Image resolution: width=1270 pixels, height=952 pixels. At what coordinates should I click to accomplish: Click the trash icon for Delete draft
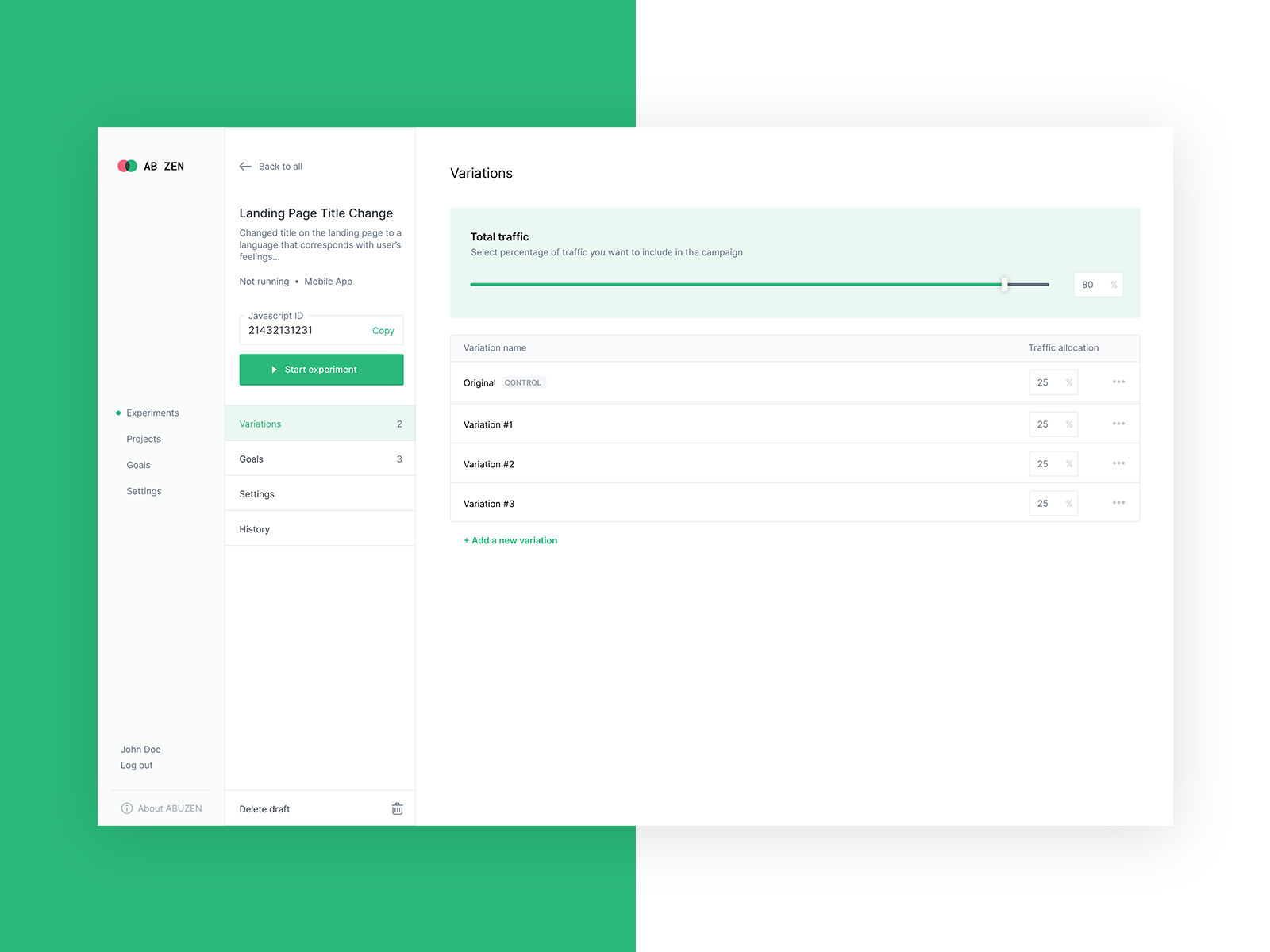coord(397,808)
